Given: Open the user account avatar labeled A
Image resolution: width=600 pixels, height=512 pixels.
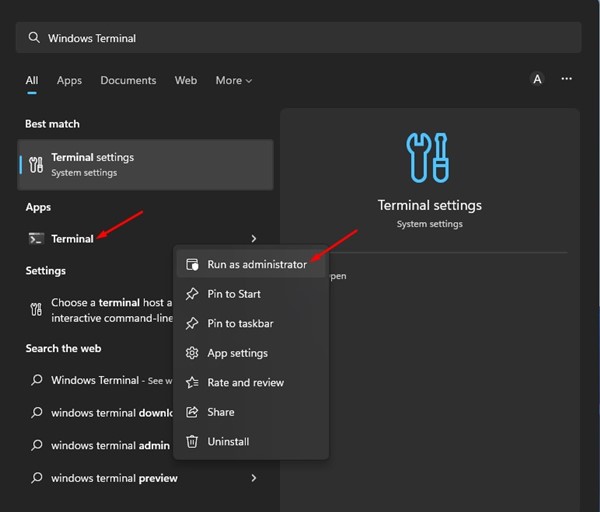Looking at the screenshot, I should coord(537,79).
